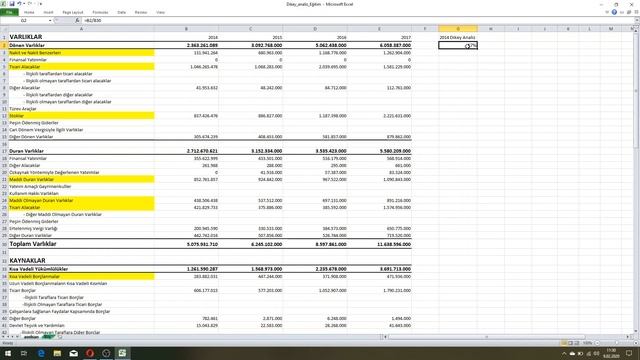Select column A header
The image size is (640, 360).
[x=81, y=29]
